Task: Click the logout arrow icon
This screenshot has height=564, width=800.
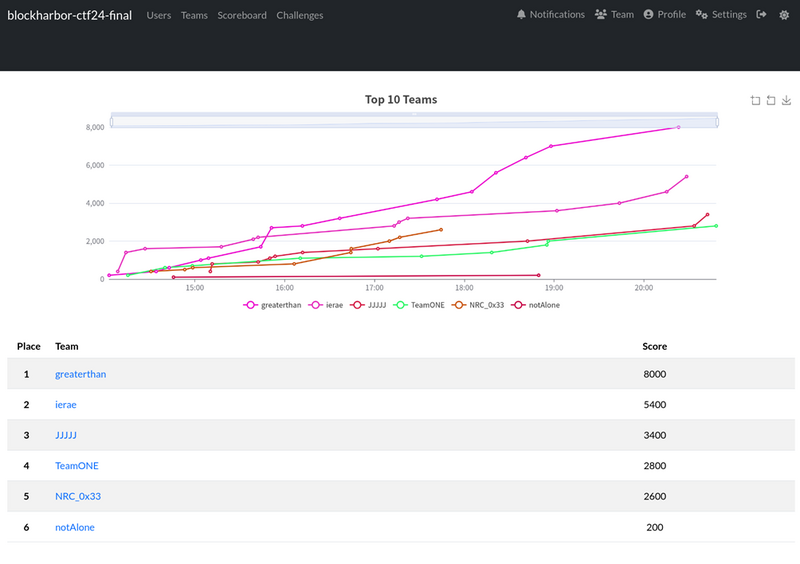Action: [762, 15]
